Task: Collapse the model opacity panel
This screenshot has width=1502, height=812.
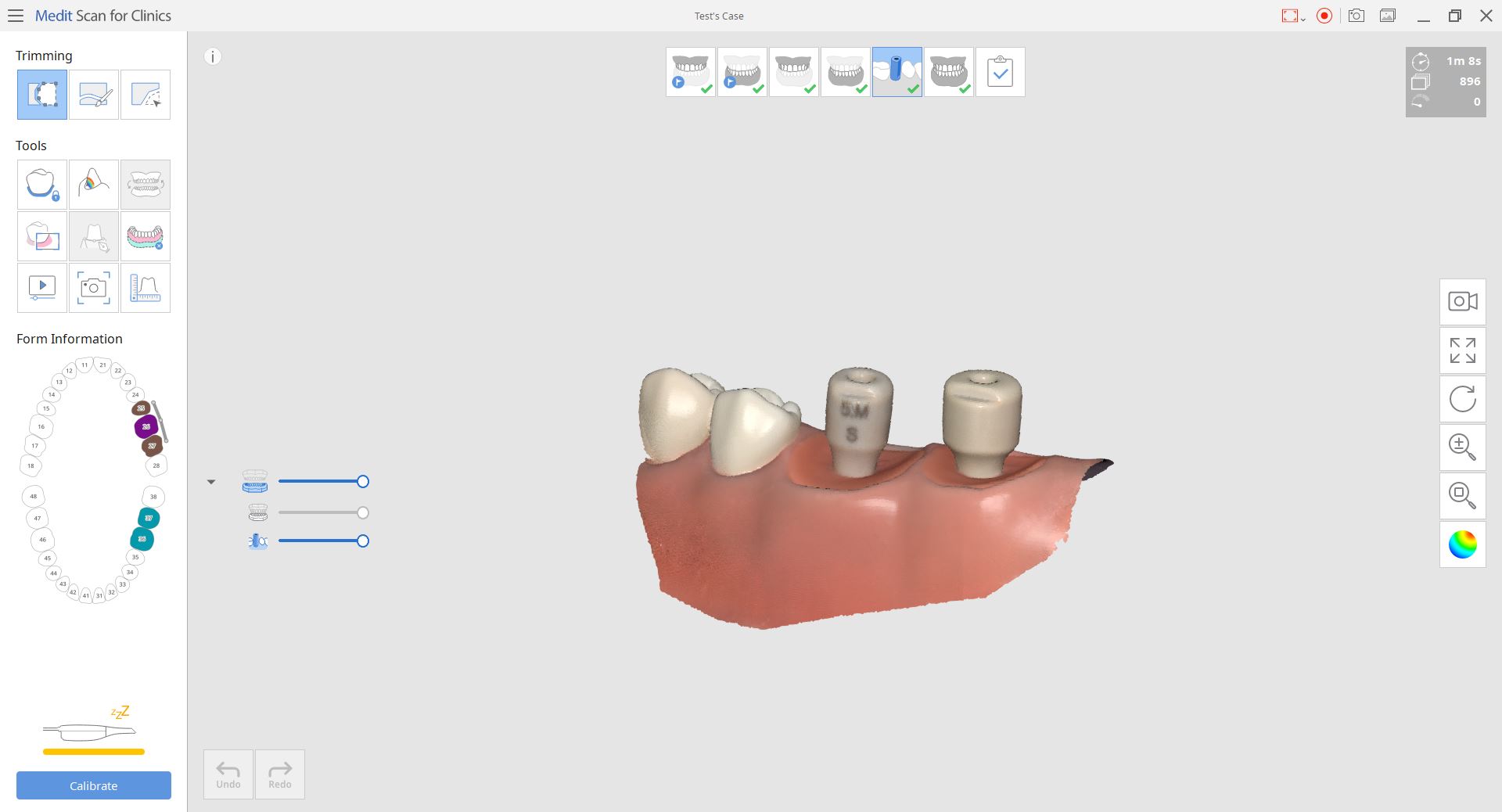Action: point(210,481)
